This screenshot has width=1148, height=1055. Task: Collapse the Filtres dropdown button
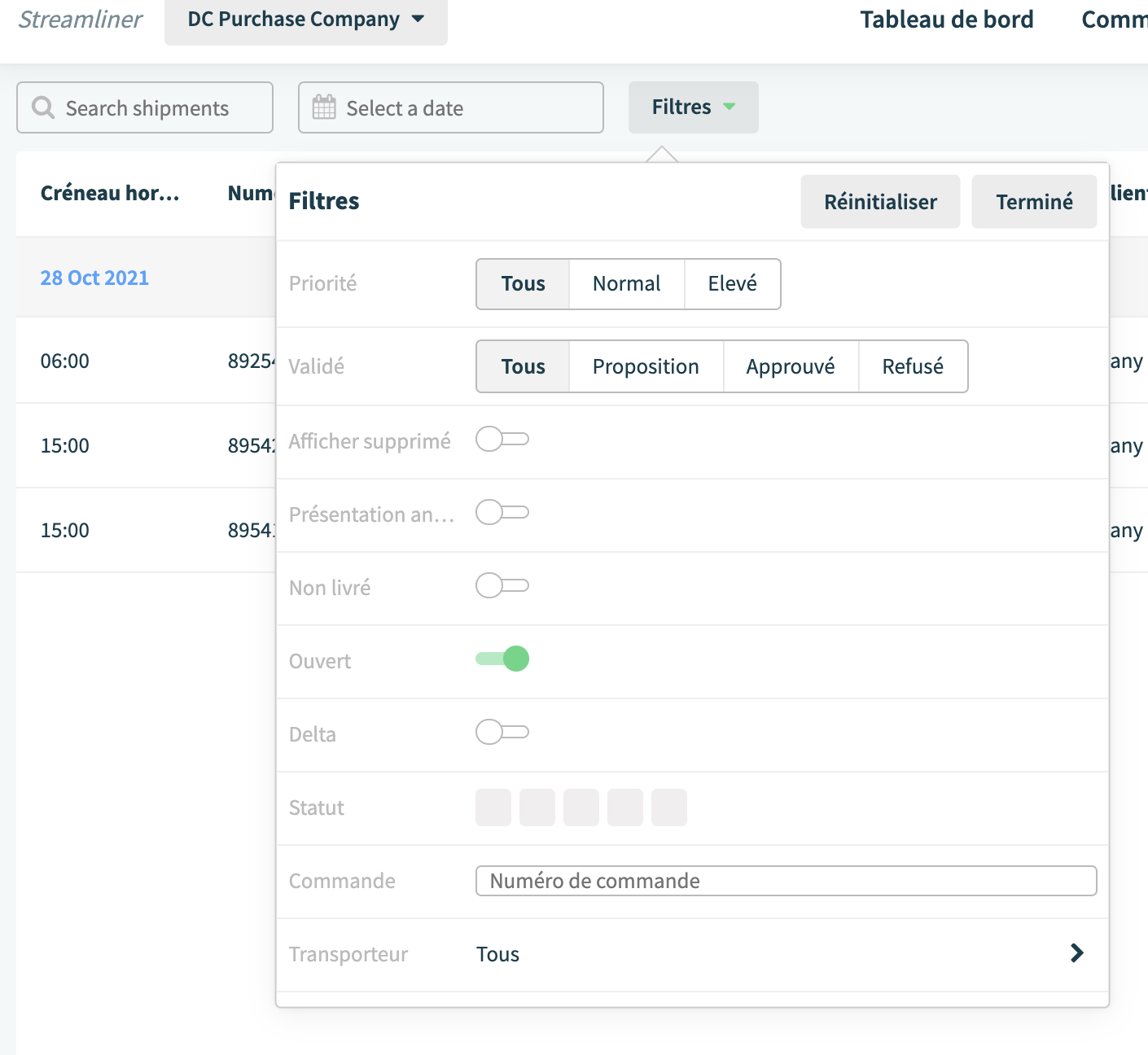694,107
